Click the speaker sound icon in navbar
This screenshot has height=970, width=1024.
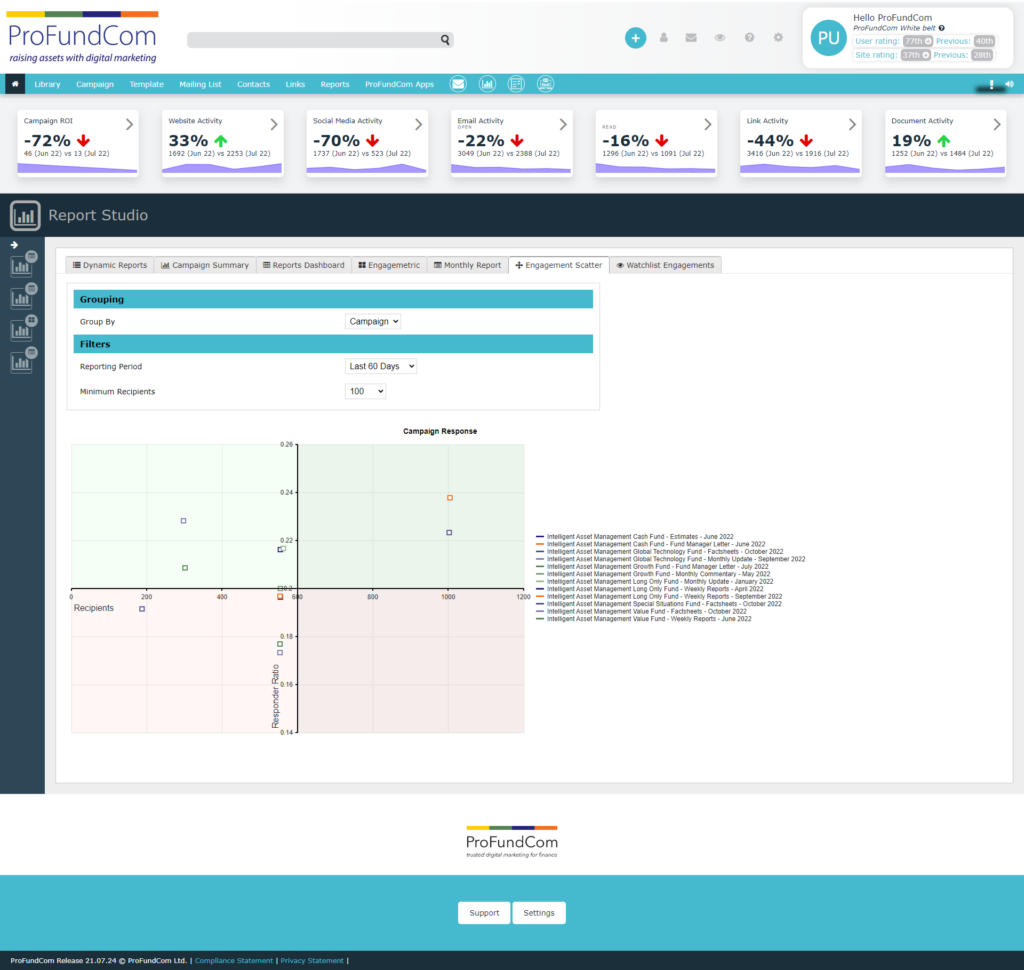[1007, 85]
